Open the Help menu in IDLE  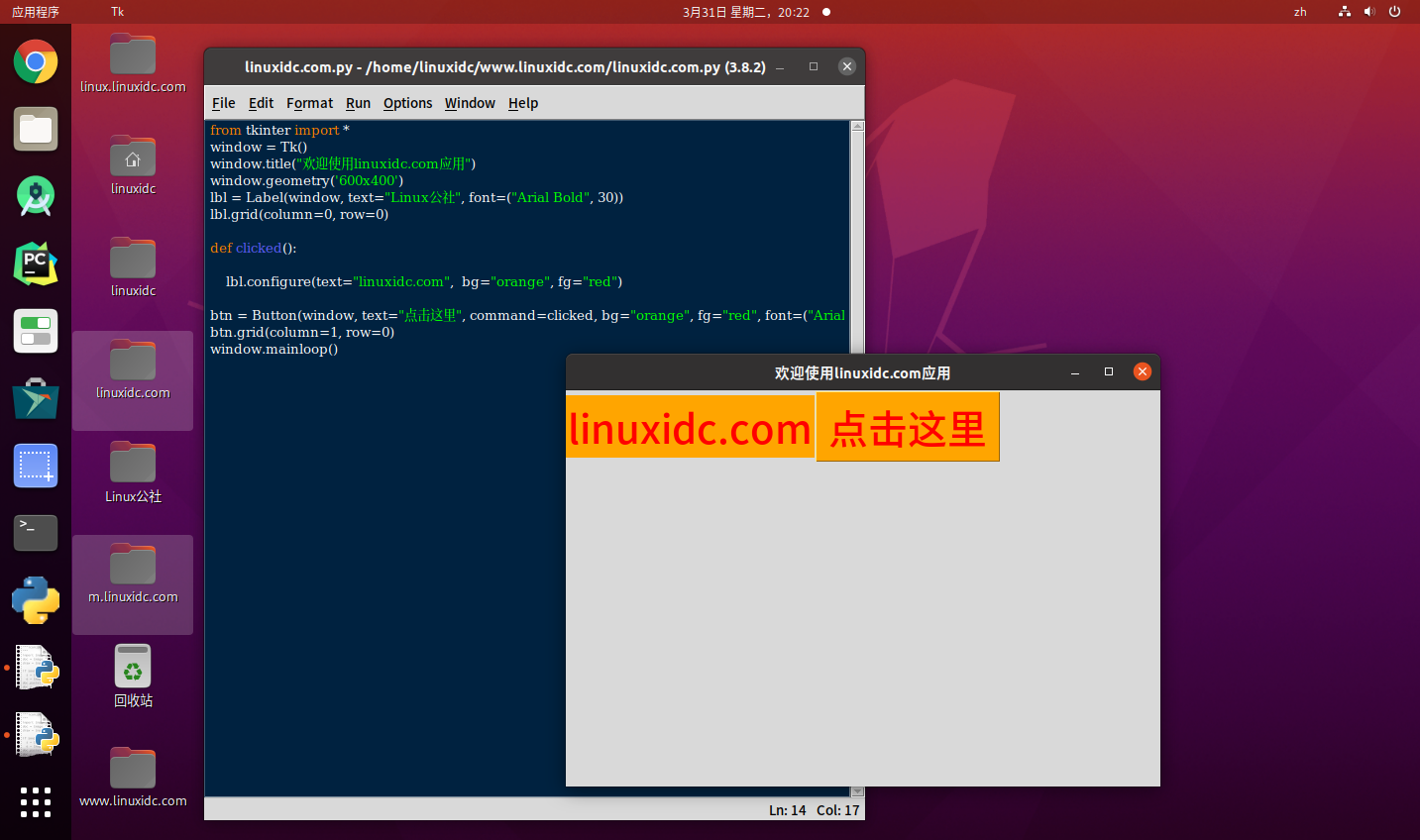coord(523,103)
